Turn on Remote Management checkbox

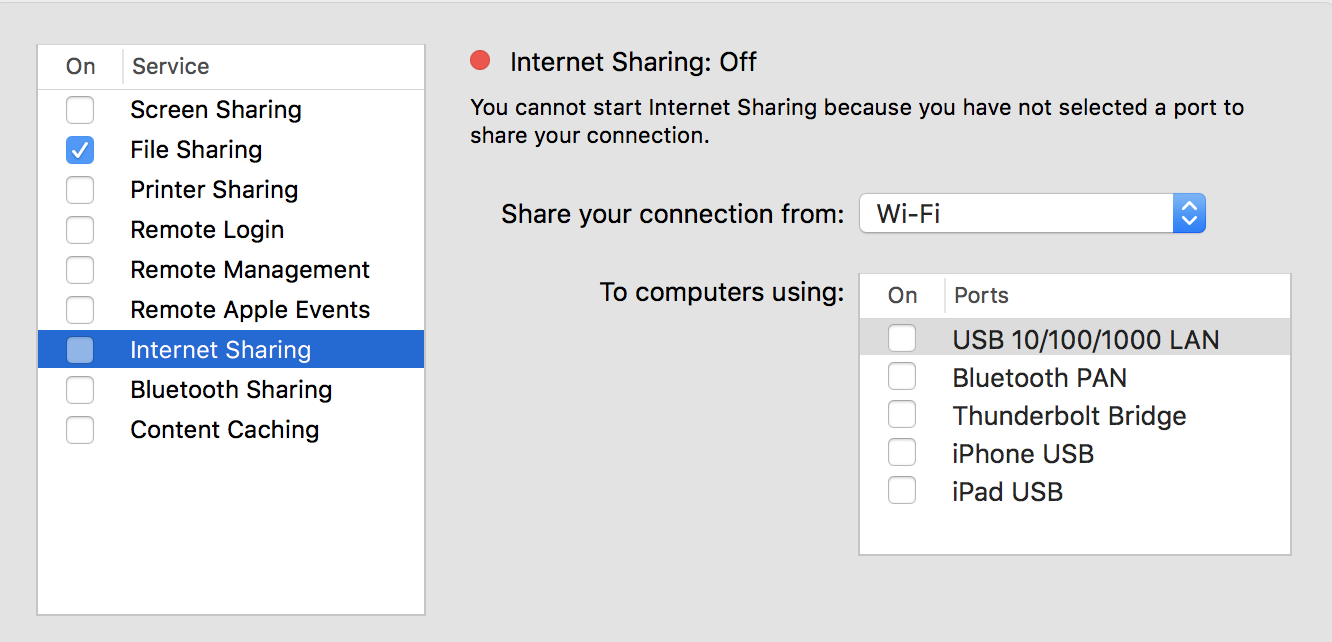tap(80, 270)
